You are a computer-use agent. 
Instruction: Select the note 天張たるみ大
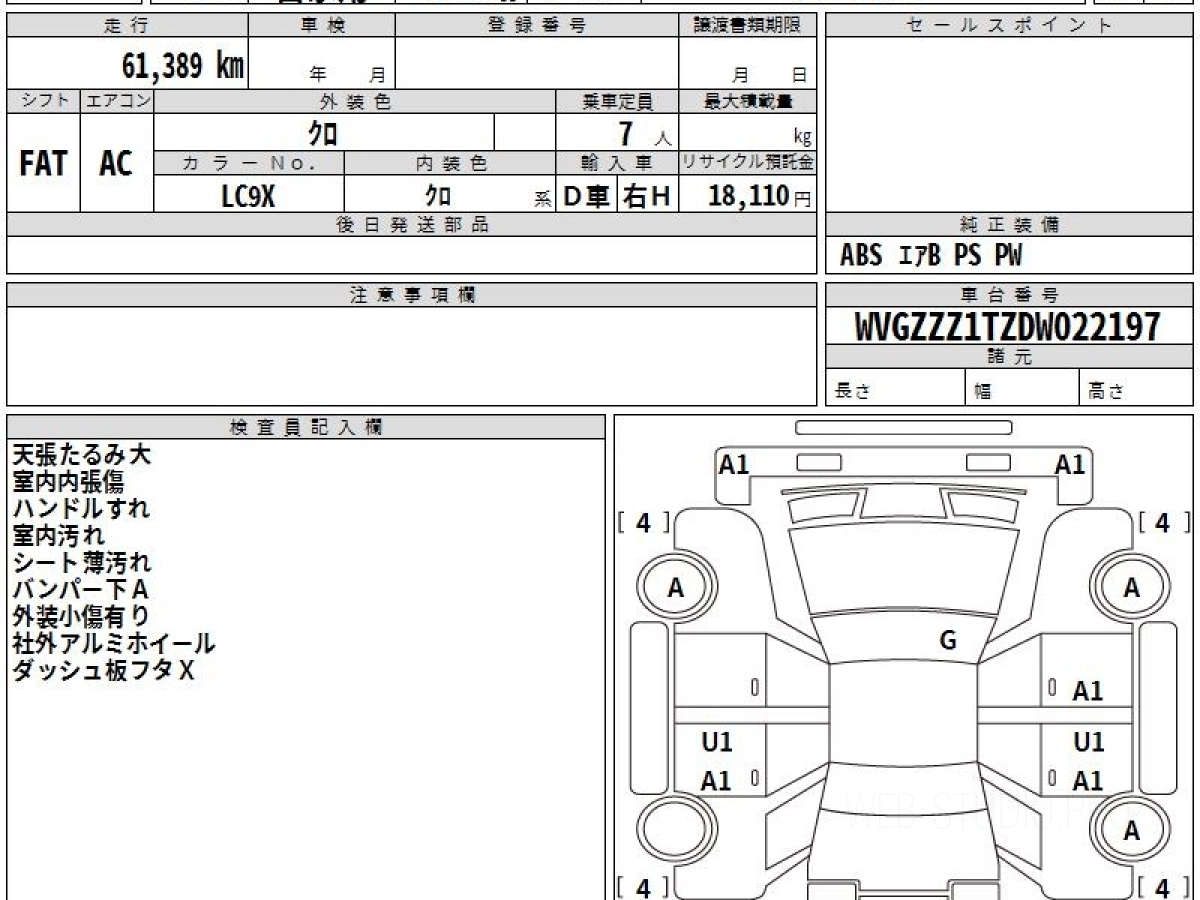point(81,455)
